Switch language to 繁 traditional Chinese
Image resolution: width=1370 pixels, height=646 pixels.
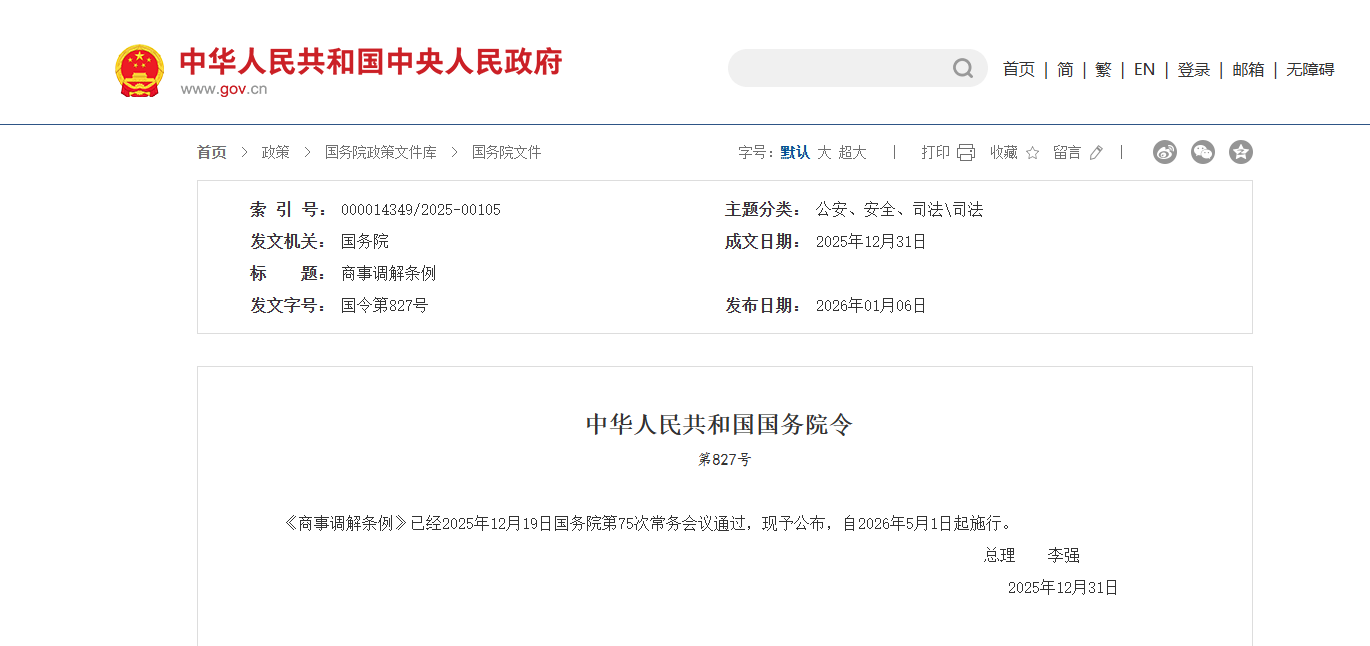1103,69
